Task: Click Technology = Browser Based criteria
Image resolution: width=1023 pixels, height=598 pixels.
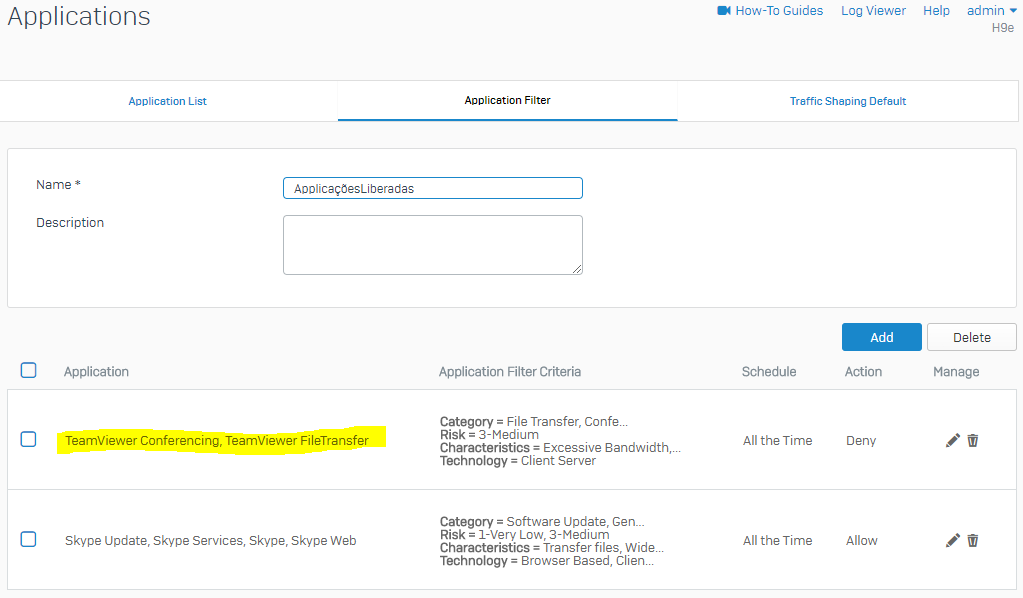Action: coord(547,561)
